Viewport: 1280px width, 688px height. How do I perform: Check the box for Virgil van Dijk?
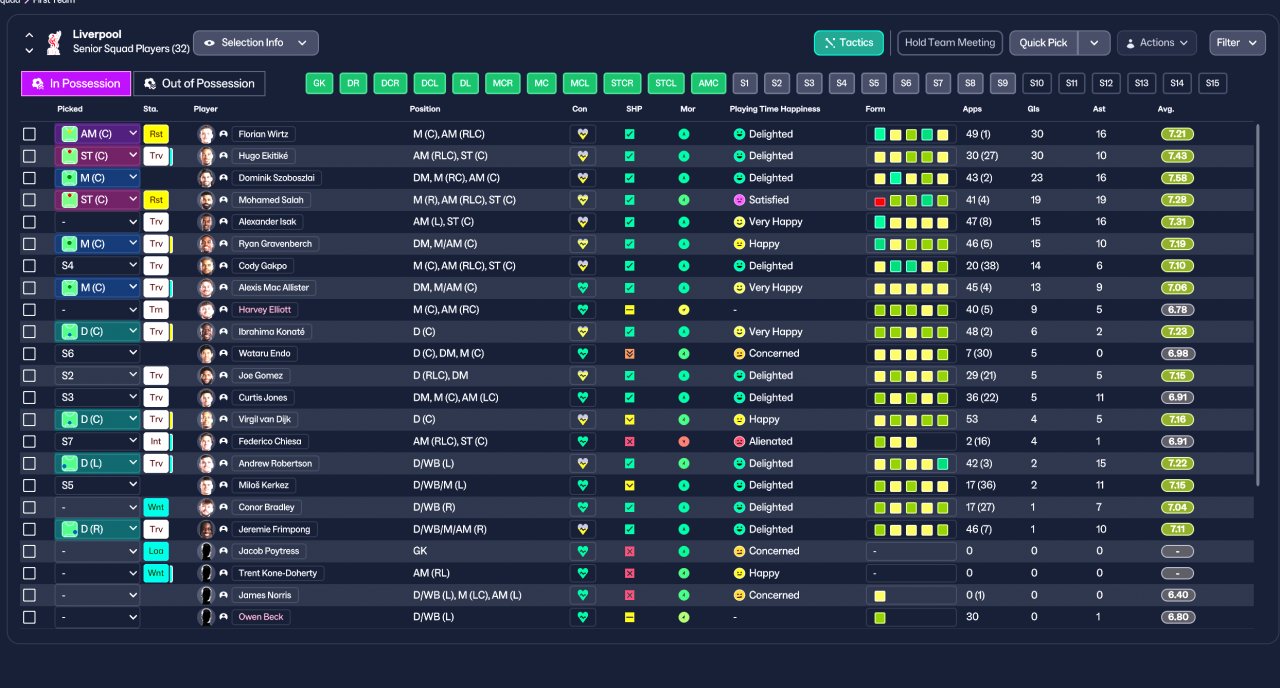pyautogui.click(x=29, y=419)
